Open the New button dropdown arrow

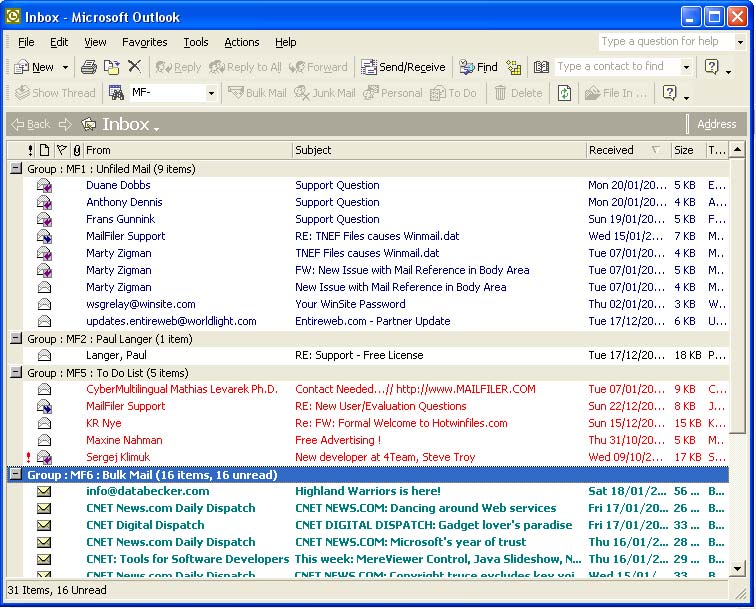[x=66, y=68]
